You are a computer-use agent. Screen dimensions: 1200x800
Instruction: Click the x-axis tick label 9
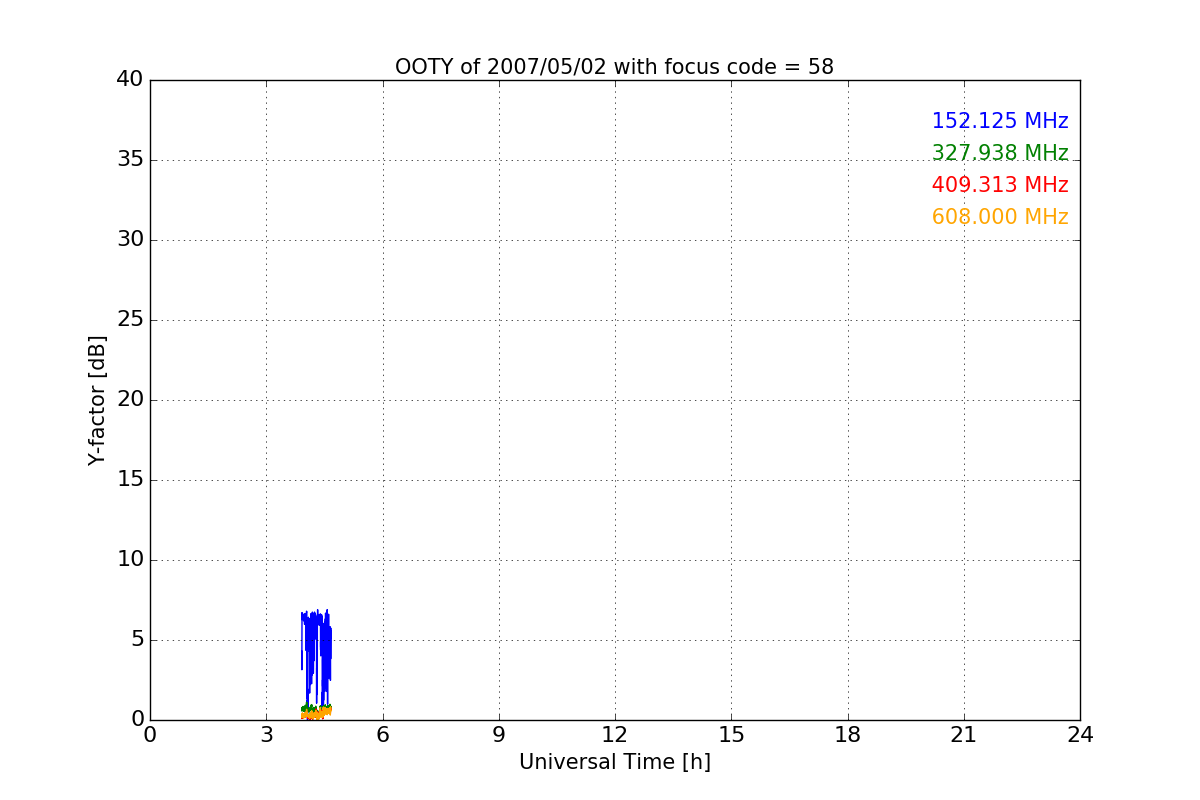499,735
